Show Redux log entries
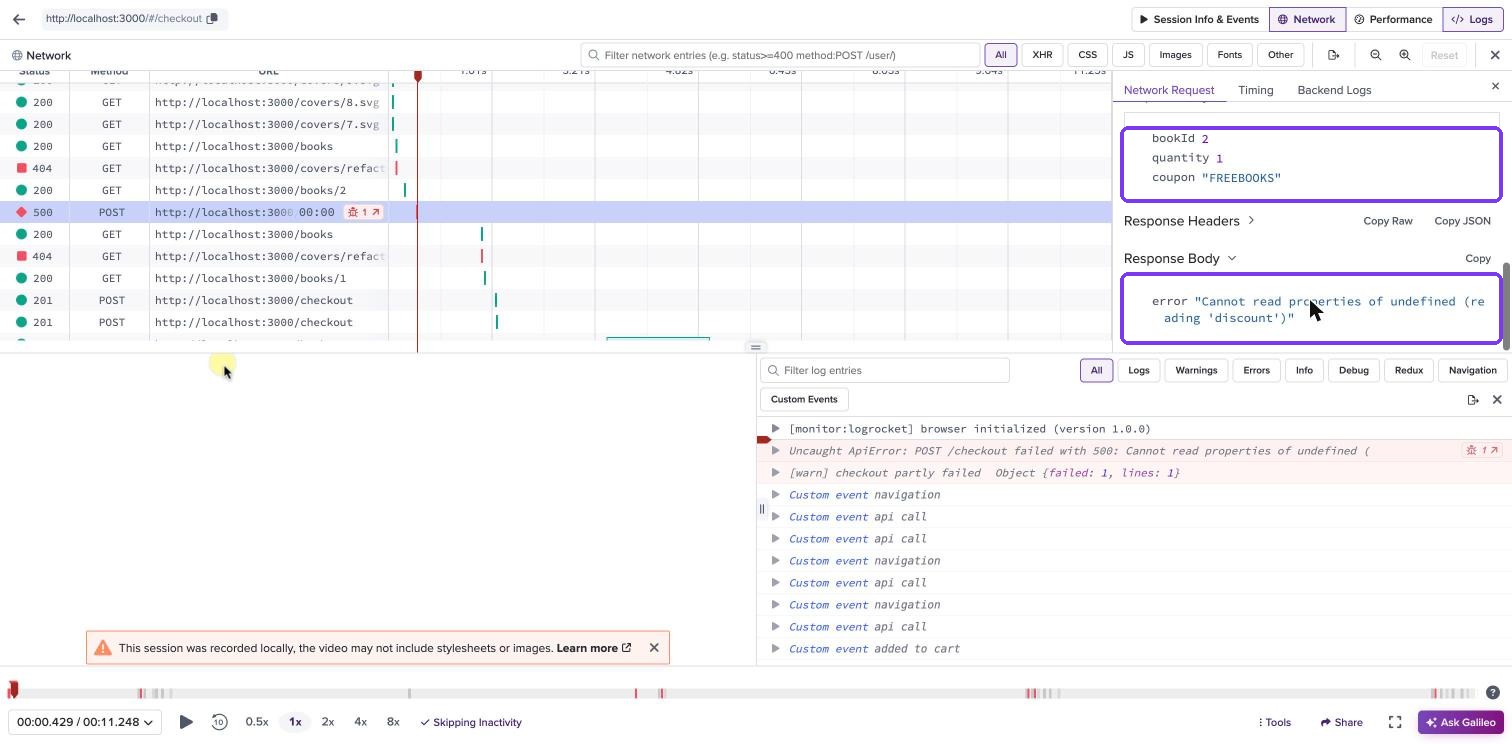This screenshot has width=1512, height=744. point(1408,370)
